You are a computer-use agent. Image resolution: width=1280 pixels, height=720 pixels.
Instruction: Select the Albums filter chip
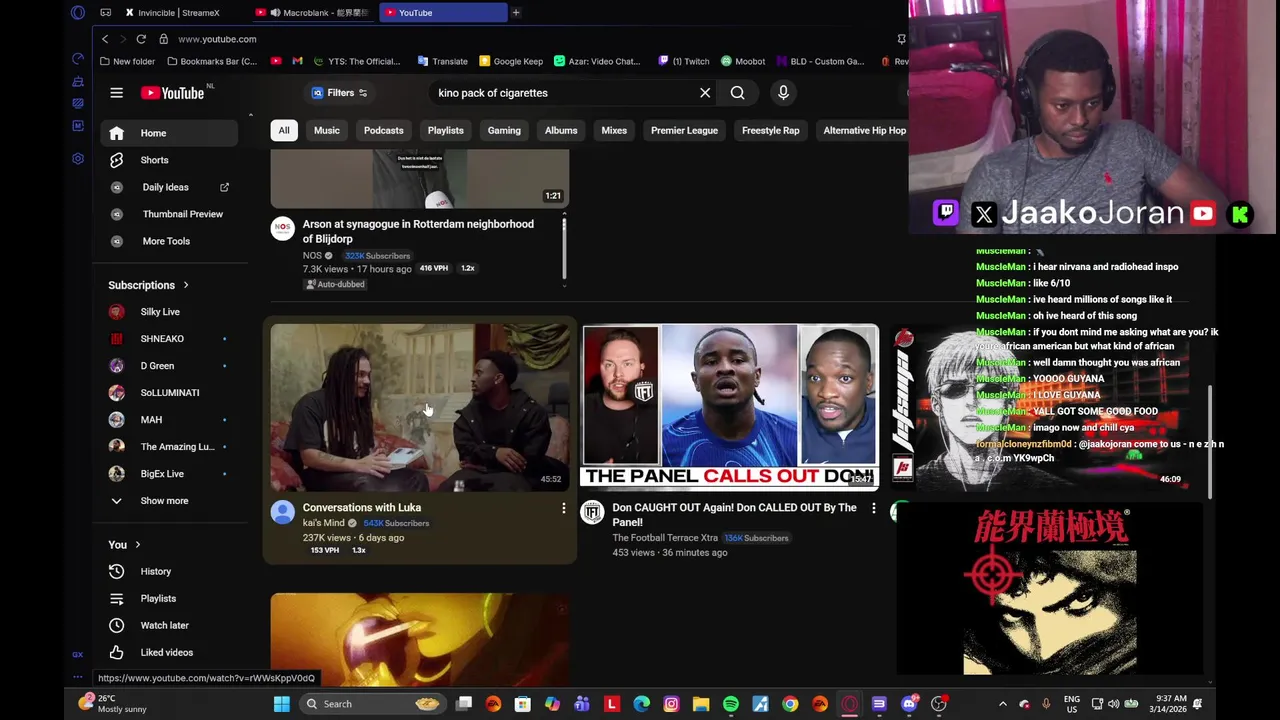(561, 130)
